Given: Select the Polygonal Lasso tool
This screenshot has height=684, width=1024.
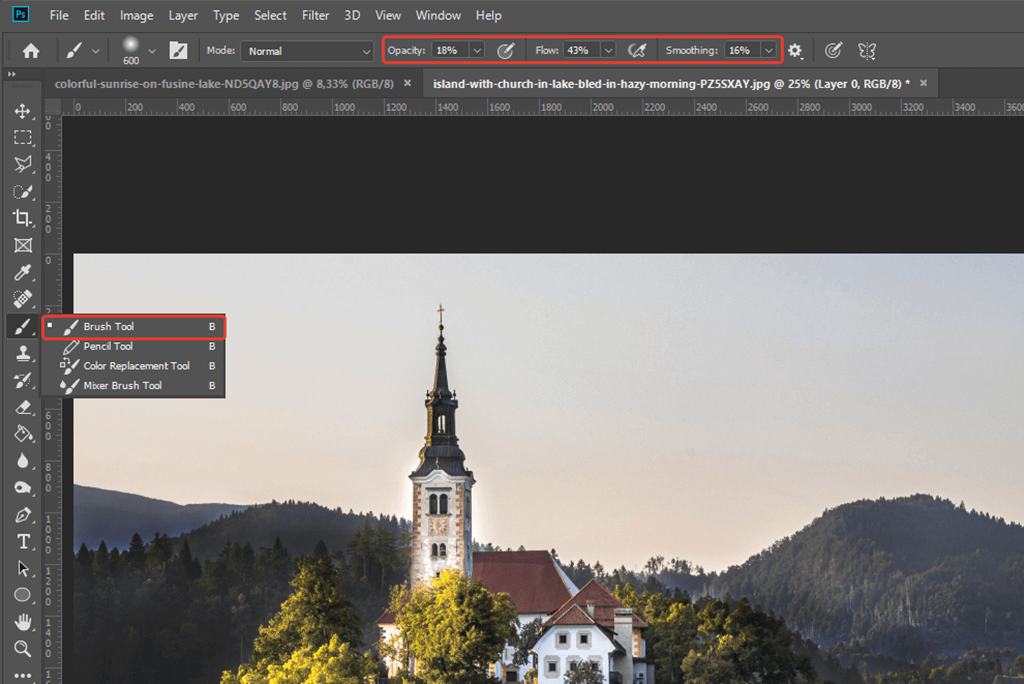Looking at the screenshot, I should pyautogui.click(x=23, y=165).
